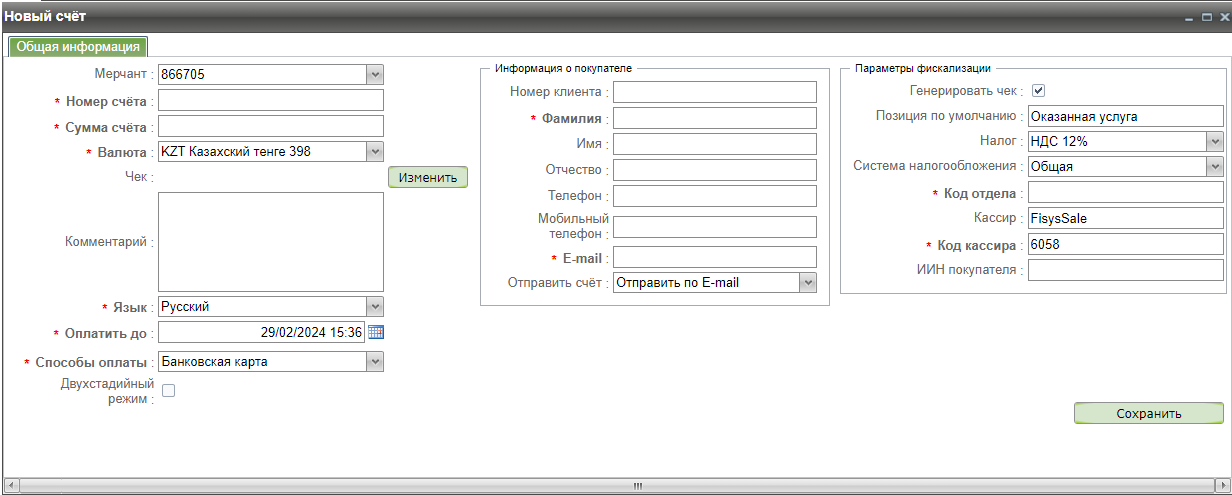The height and width of the screenshot is (495, 1232).
Task: Maximize the Новый счёт window
Action: pos(1205,19)
